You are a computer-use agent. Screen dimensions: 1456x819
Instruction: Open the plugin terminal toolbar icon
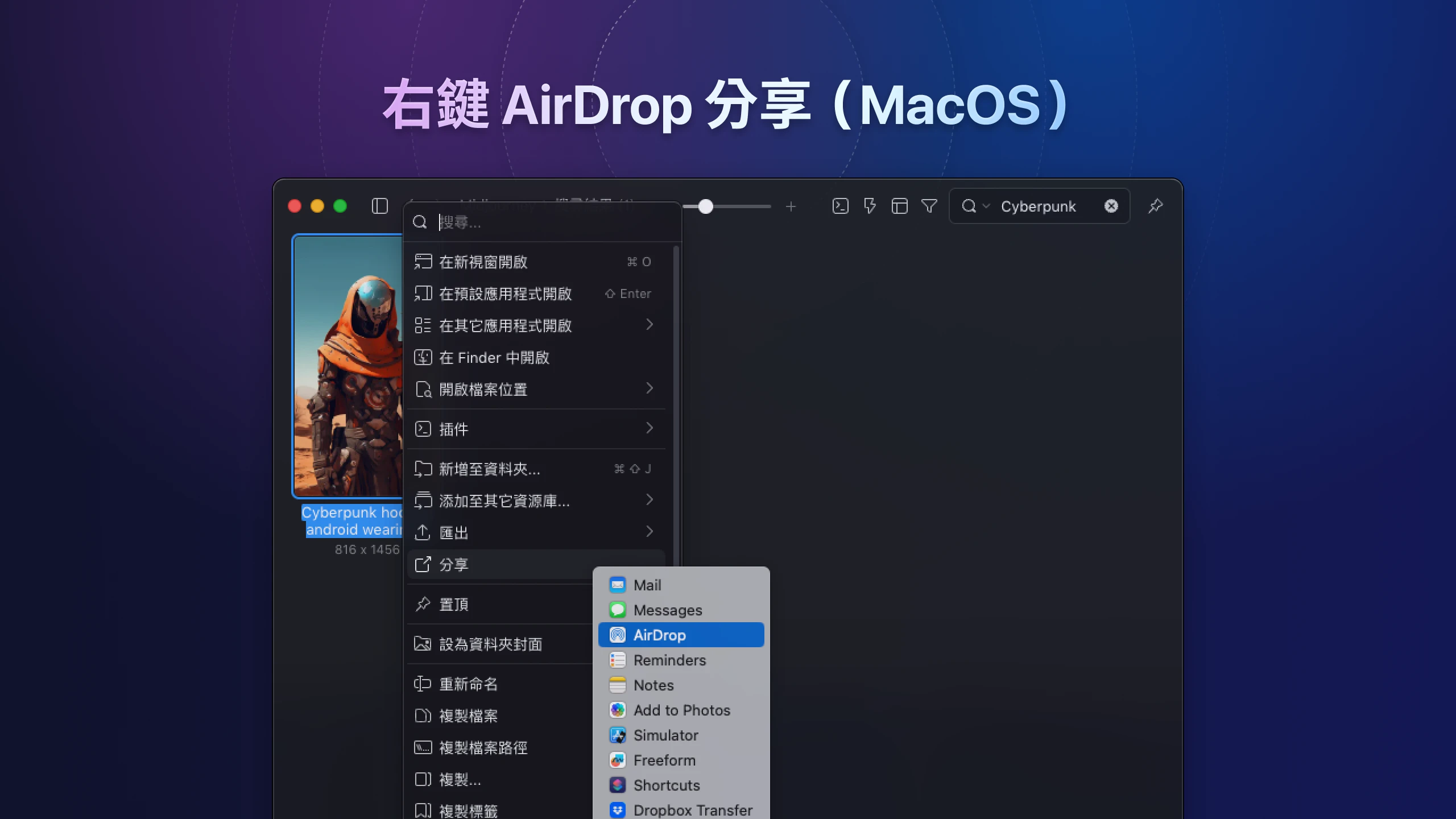pyautogui.click(x=840, y=206)
